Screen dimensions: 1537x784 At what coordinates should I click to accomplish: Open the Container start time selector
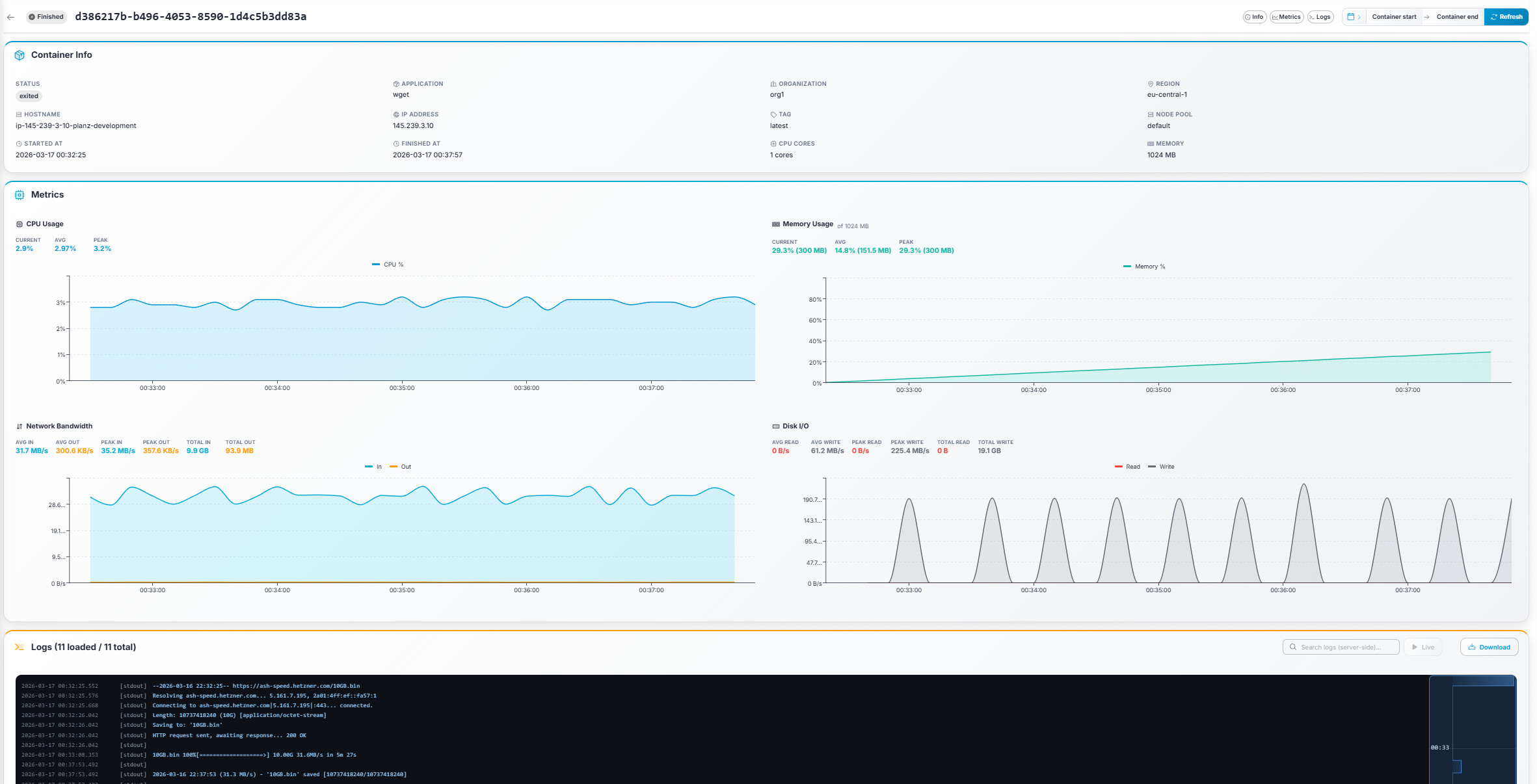pyautogui.click(x=1395, y=16)
